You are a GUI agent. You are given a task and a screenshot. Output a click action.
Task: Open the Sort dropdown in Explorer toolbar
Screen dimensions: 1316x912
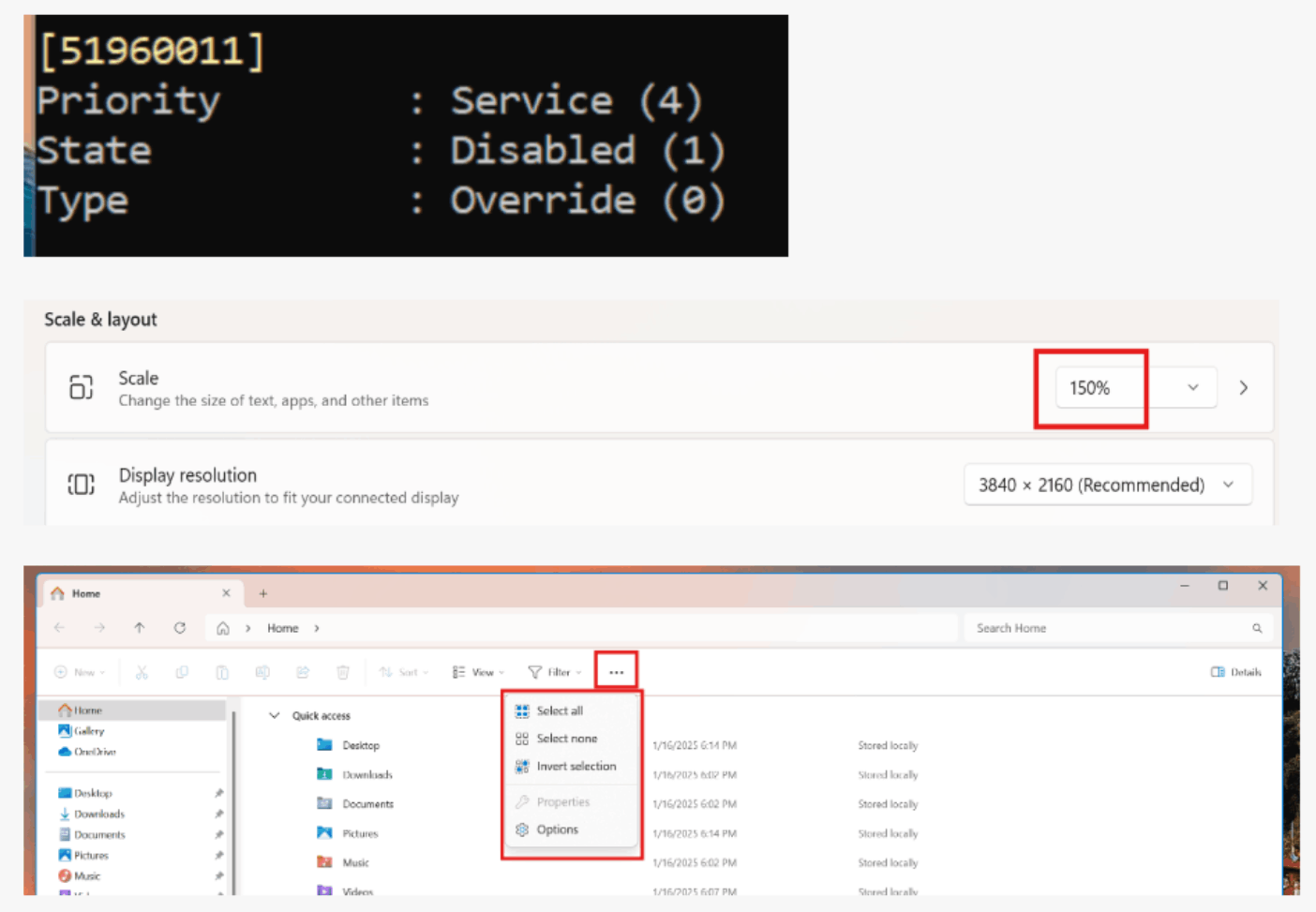(403, 672)
